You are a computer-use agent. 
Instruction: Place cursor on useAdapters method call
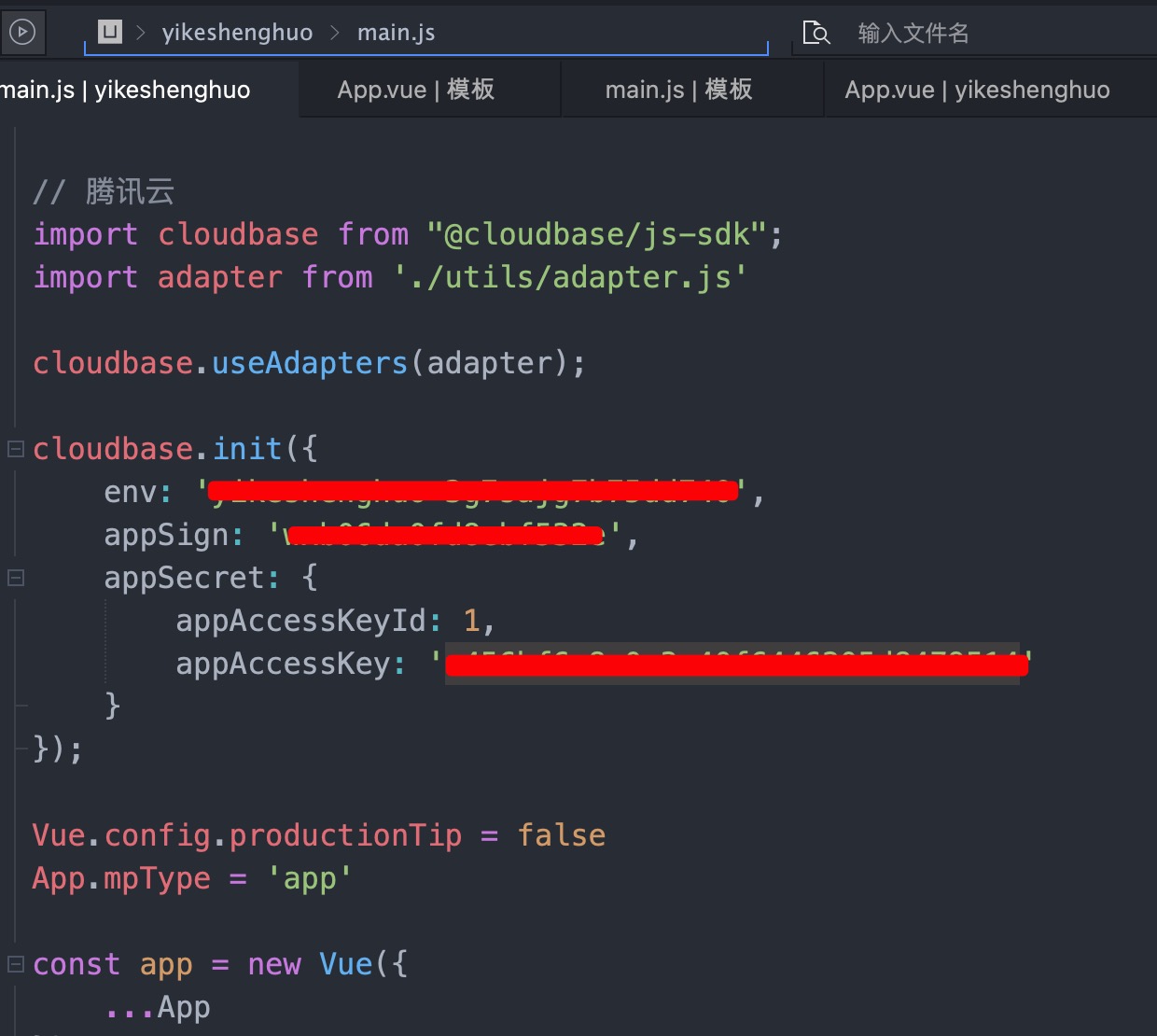coord(310,363)
